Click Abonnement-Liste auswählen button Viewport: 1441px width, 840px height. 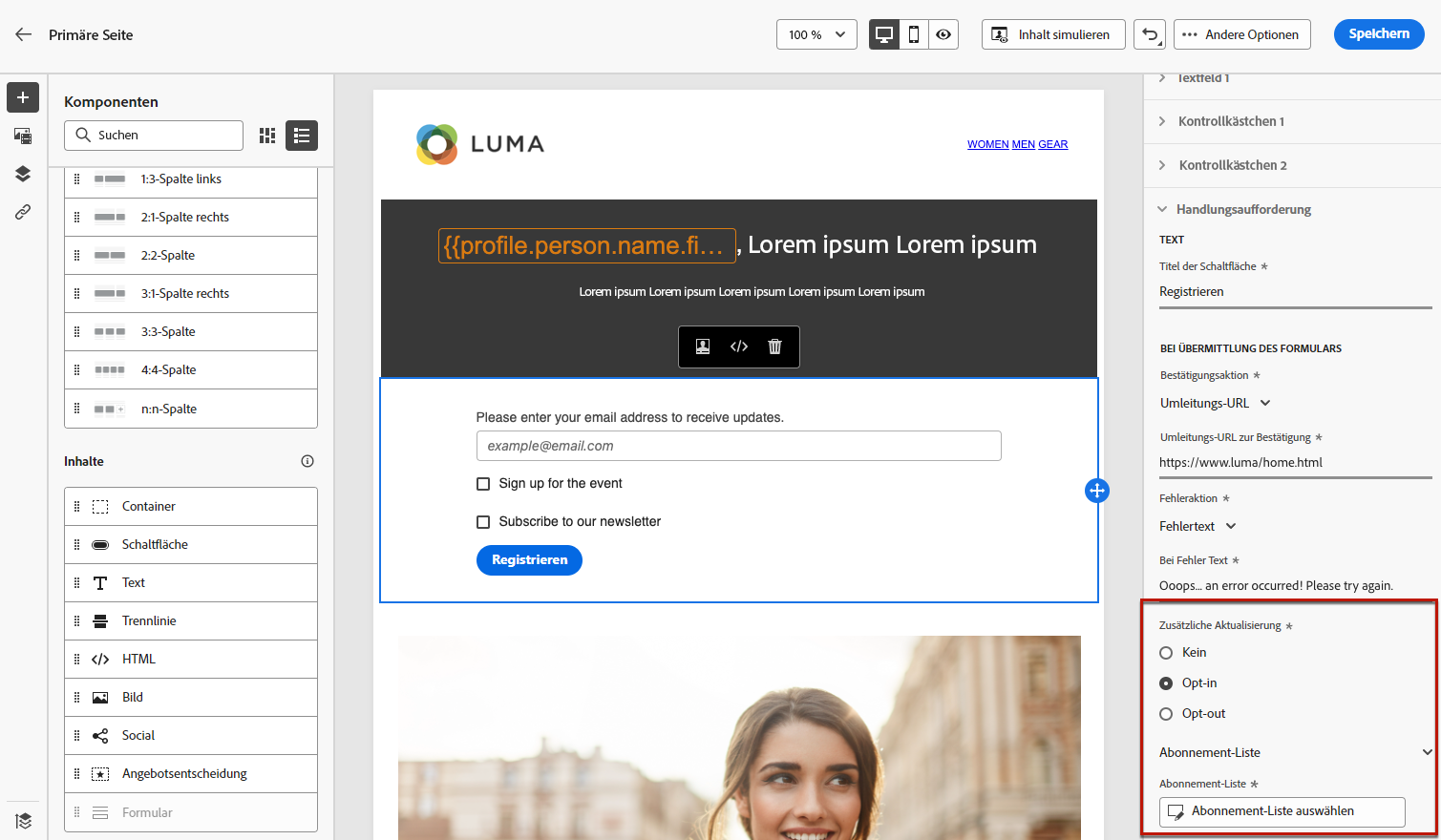pyautogui.click(x=1282, y=811)
